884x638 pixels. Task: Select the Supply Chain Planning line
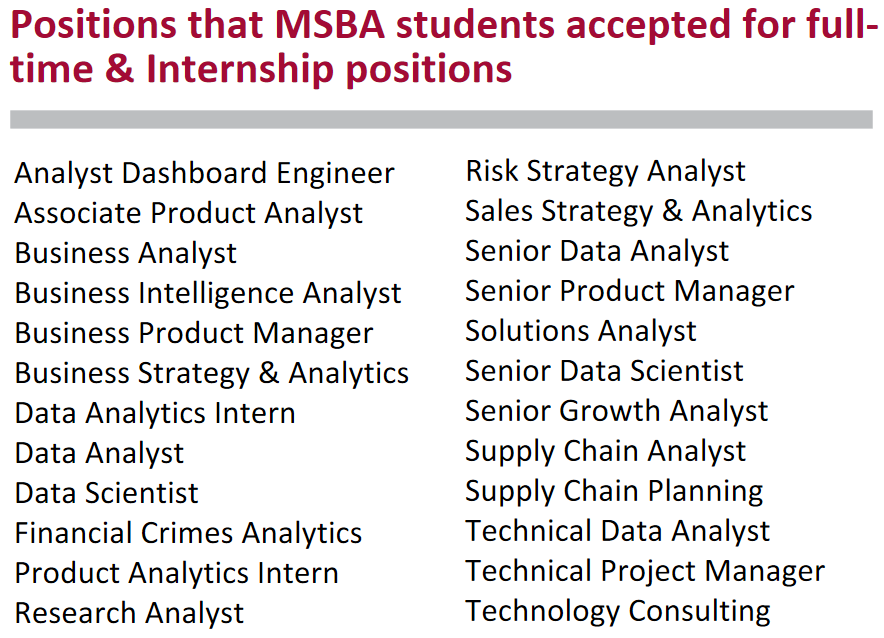tap(615, 491)
